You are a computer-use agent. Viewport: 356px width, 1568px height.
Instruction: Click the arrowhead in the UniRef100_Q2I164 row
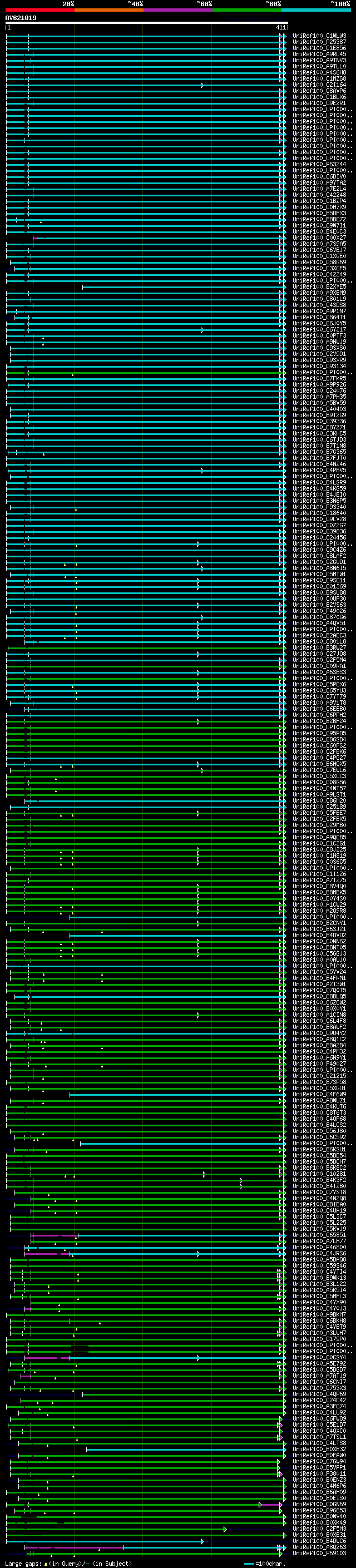[x=202, y=85]
